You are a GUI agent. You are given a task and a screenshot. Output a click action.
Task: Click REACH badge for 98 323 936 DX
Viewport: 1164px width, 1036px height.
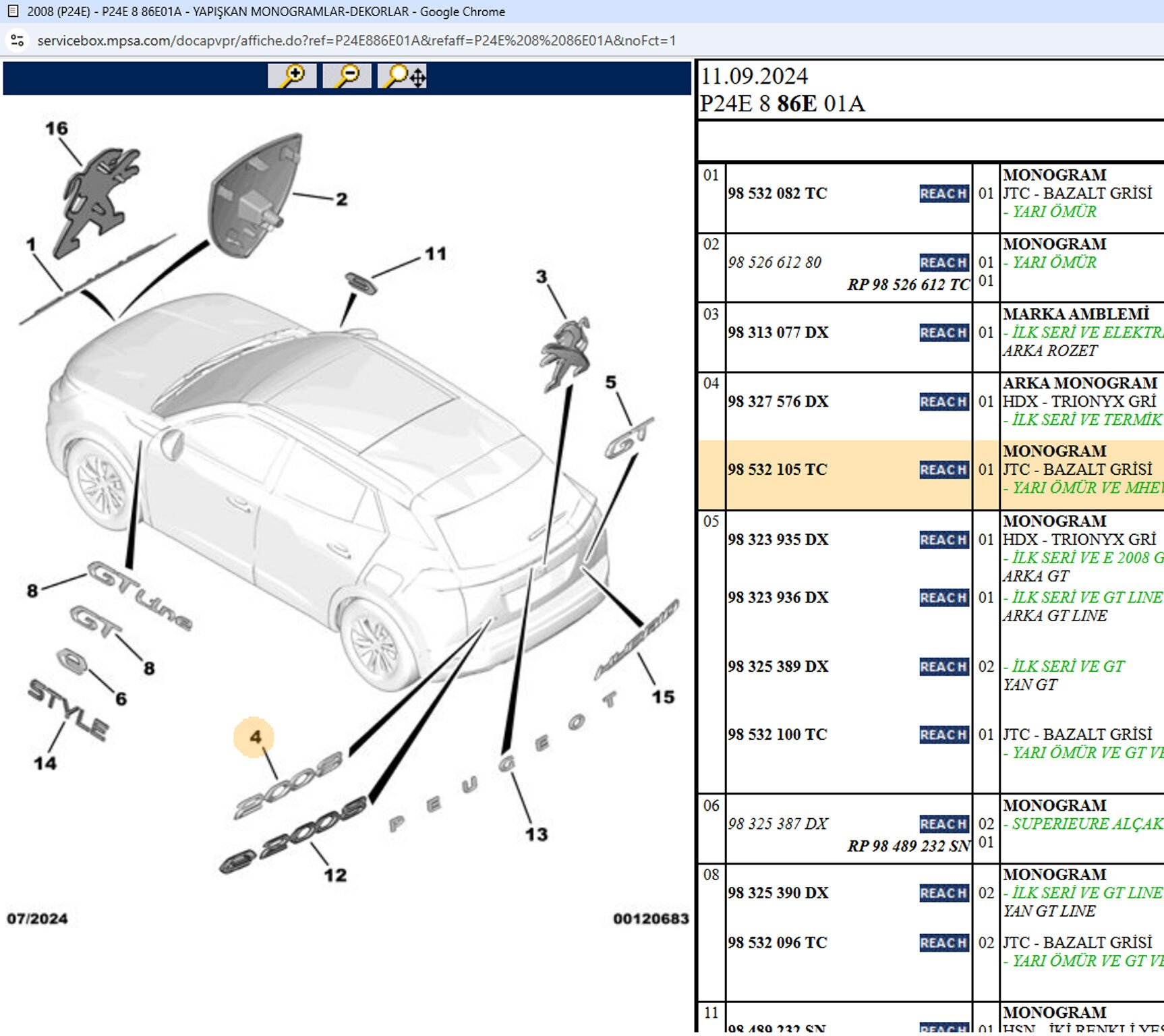click(944, 598)
